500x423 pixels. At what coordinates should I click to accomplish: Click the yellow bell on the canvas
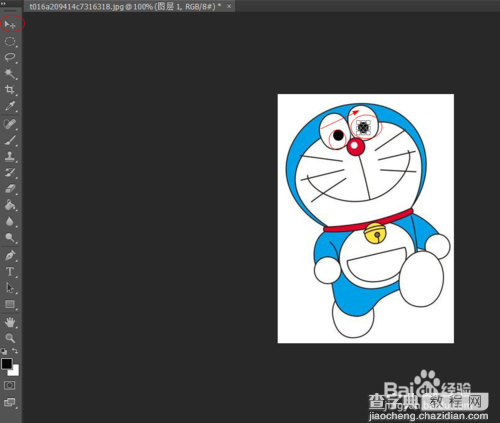pyautogui.click(x=375, y=233)
